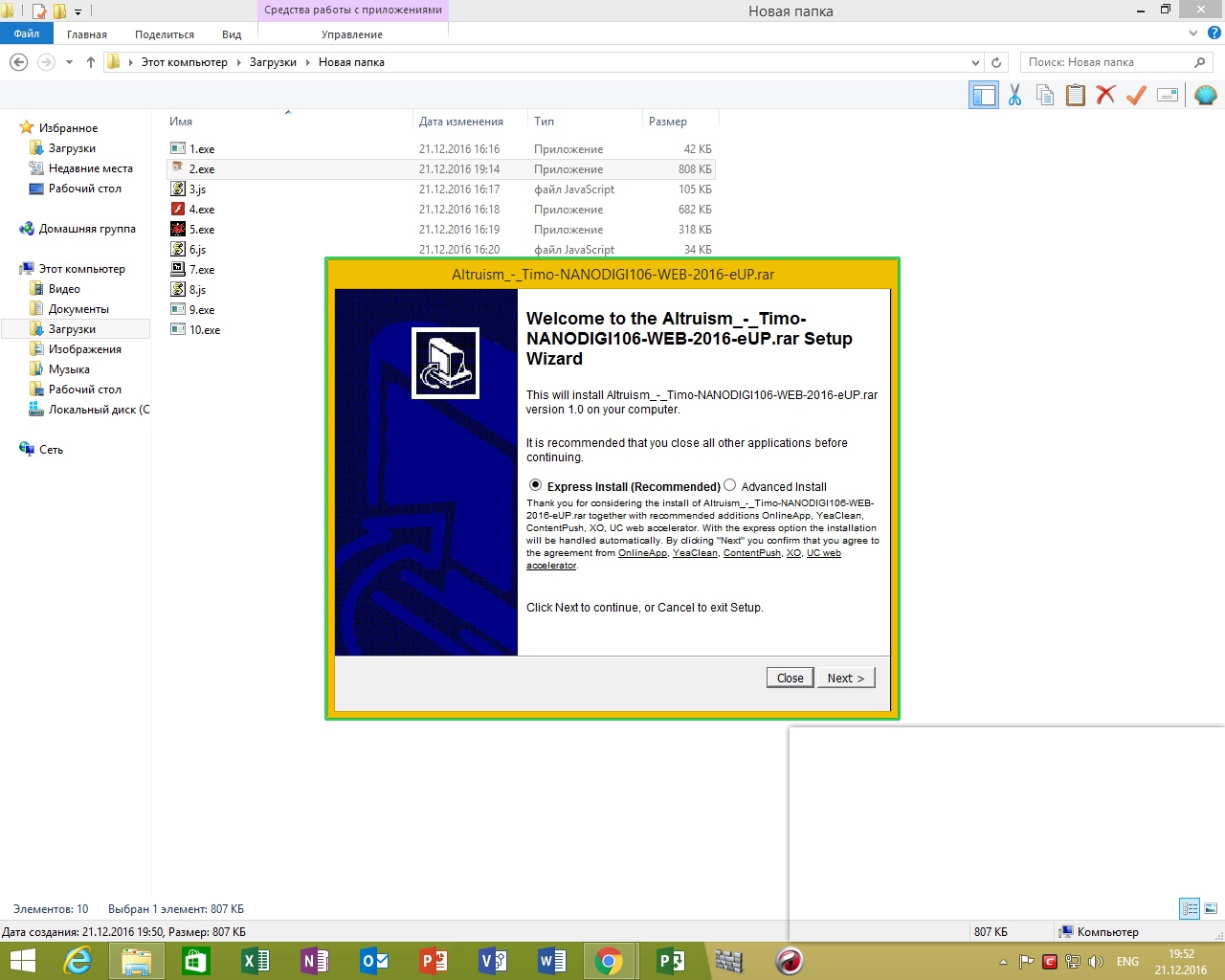Open Google Chrome from taskbar
Viewport: 1225px width, 980px height.
609,961
